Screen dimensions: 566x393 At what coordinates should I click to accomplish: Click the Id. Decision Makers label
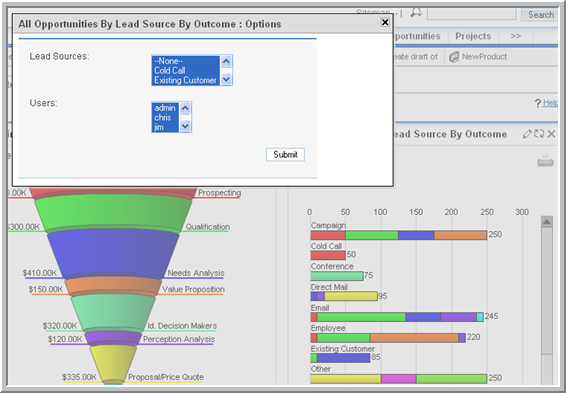182,326
